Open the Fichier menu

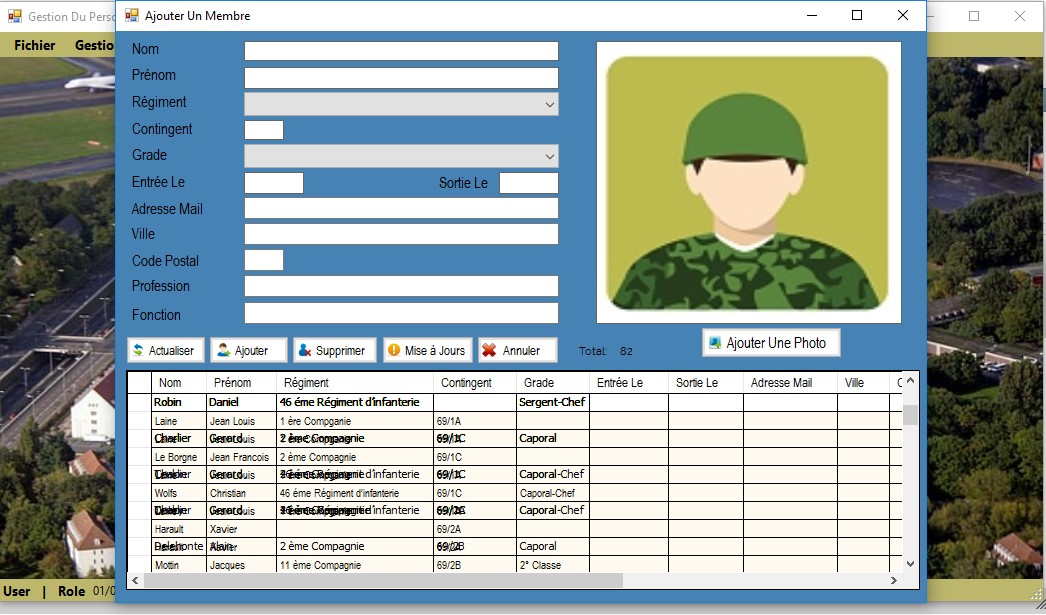[35, 45]
